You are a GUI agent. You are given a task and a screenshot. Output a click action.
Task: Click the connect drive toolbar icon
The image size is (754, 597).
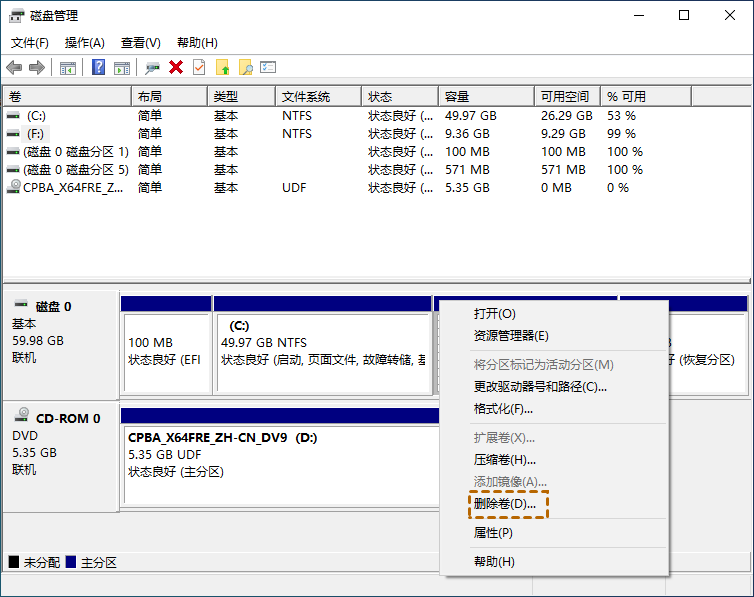point(152,67)
